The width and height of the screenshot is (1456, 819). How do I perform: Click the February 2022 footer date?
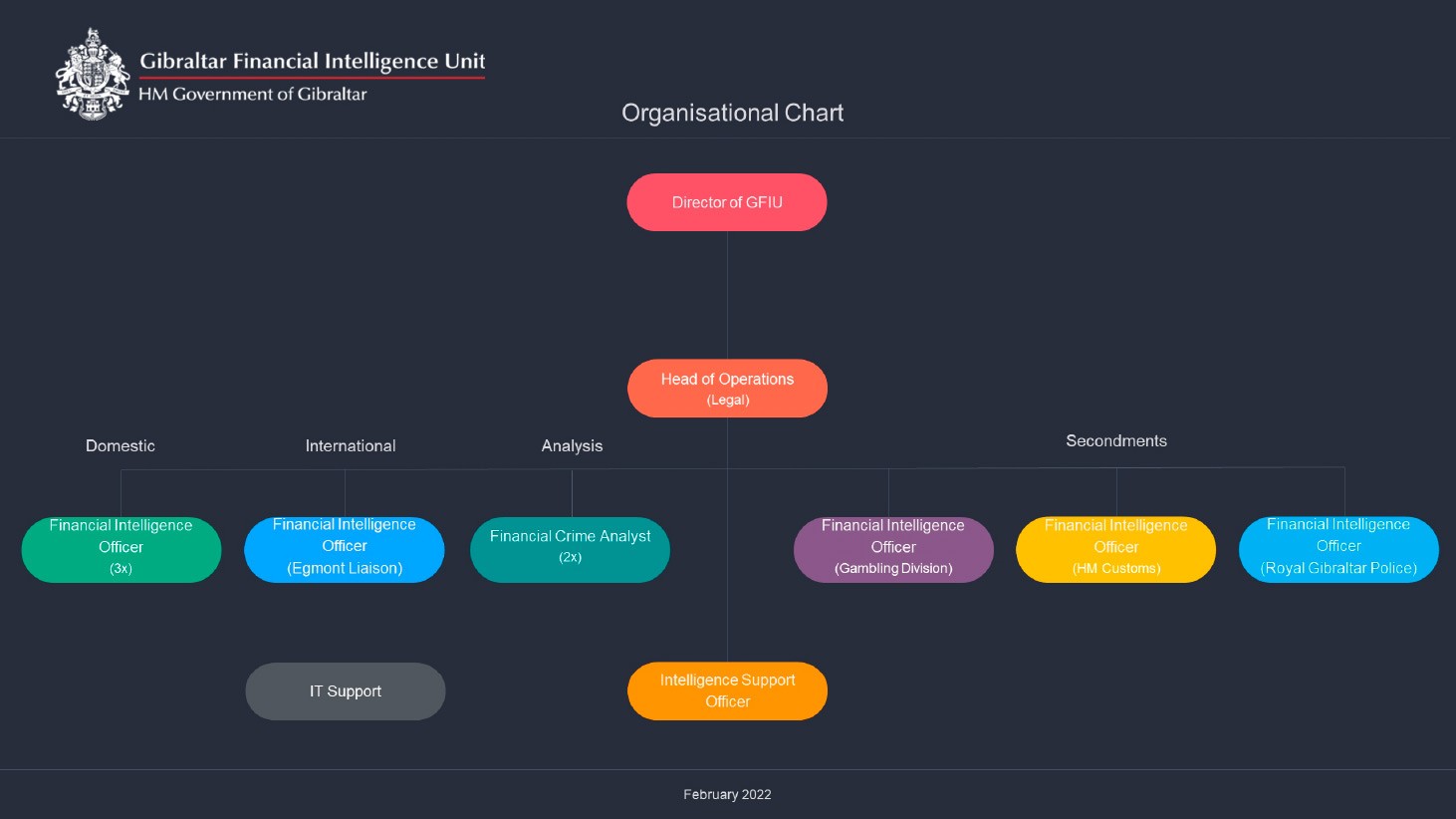727,795
